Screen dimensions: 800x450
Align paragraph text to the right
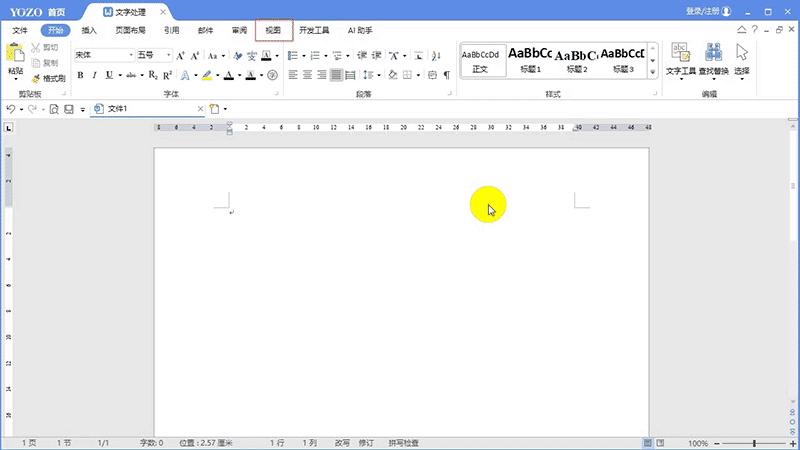click(321, 76)
